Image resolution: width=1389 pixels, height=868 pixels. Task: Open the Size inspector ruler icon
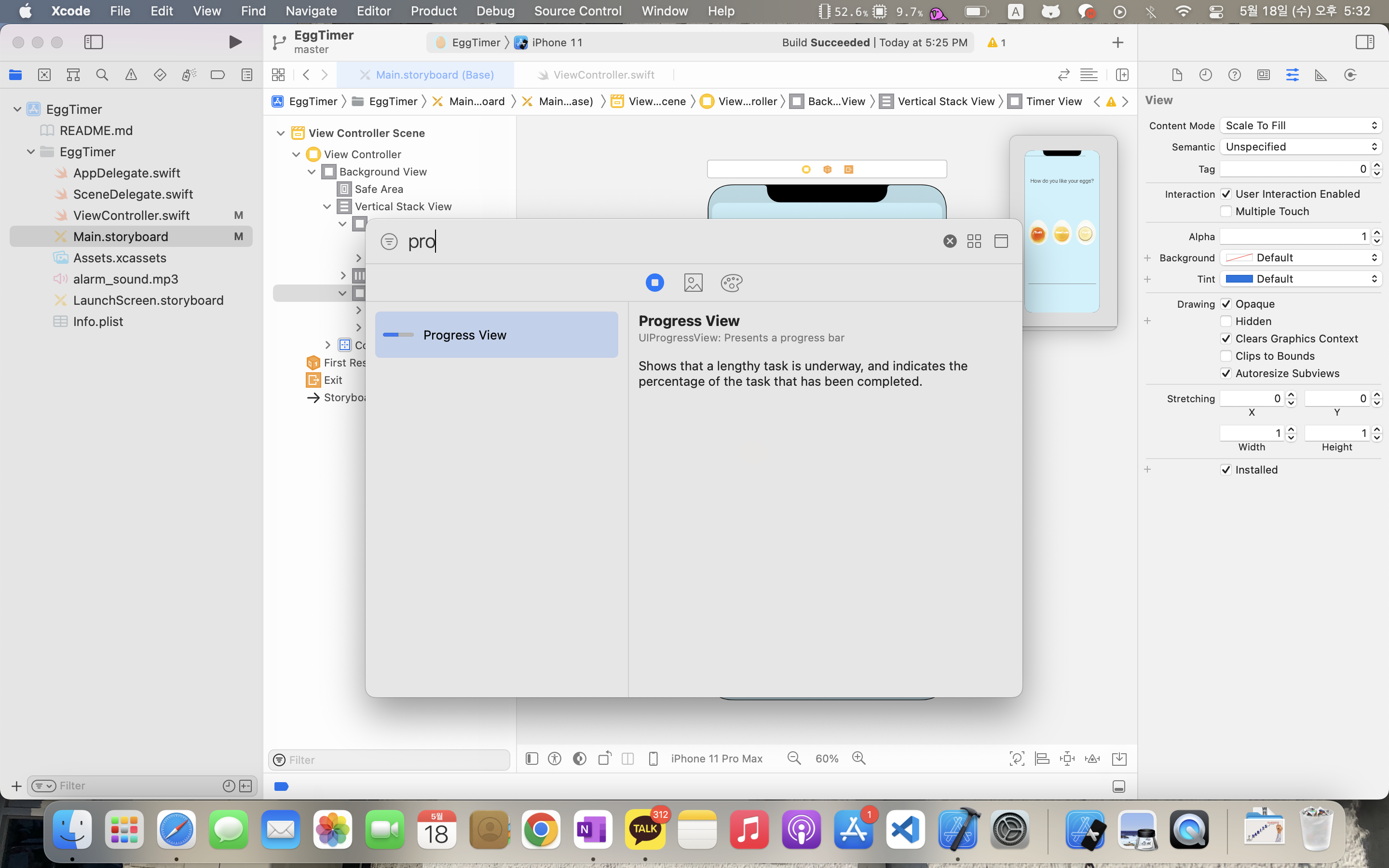pyautogui.click(x=1321, y=75)
